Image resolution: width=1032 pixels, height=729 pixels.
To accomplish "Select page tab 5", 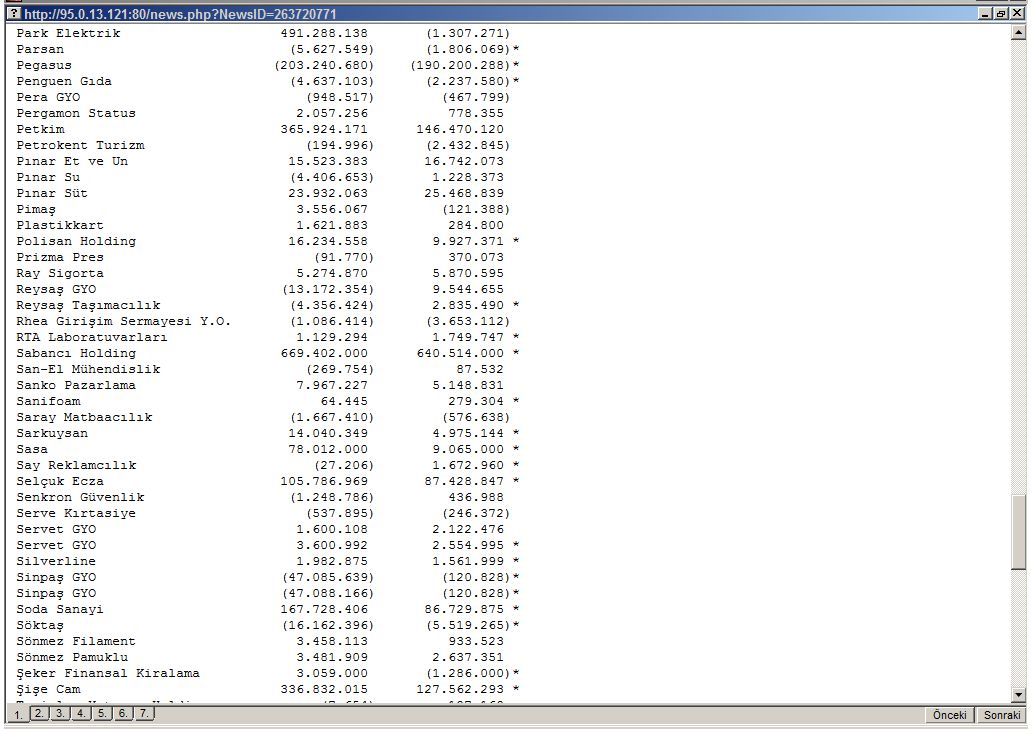I will pos(102,713).
